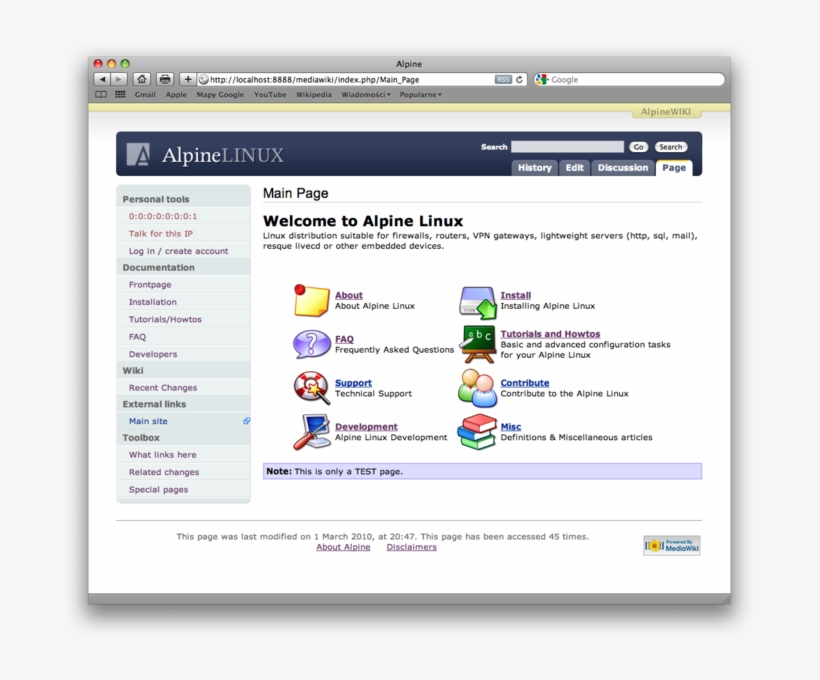Screen dimensions: 820x680
Task: Click the Development tools icon
Action: [312, 432]
